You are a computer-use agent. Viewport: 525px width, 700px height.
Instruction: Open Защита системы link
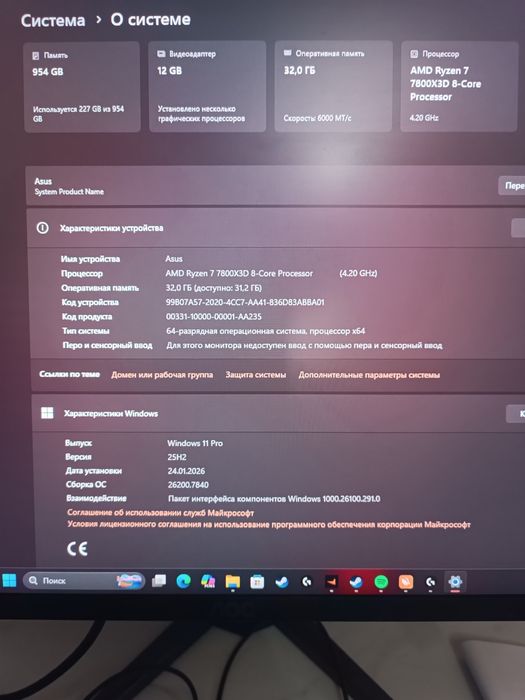click(255, 375)
